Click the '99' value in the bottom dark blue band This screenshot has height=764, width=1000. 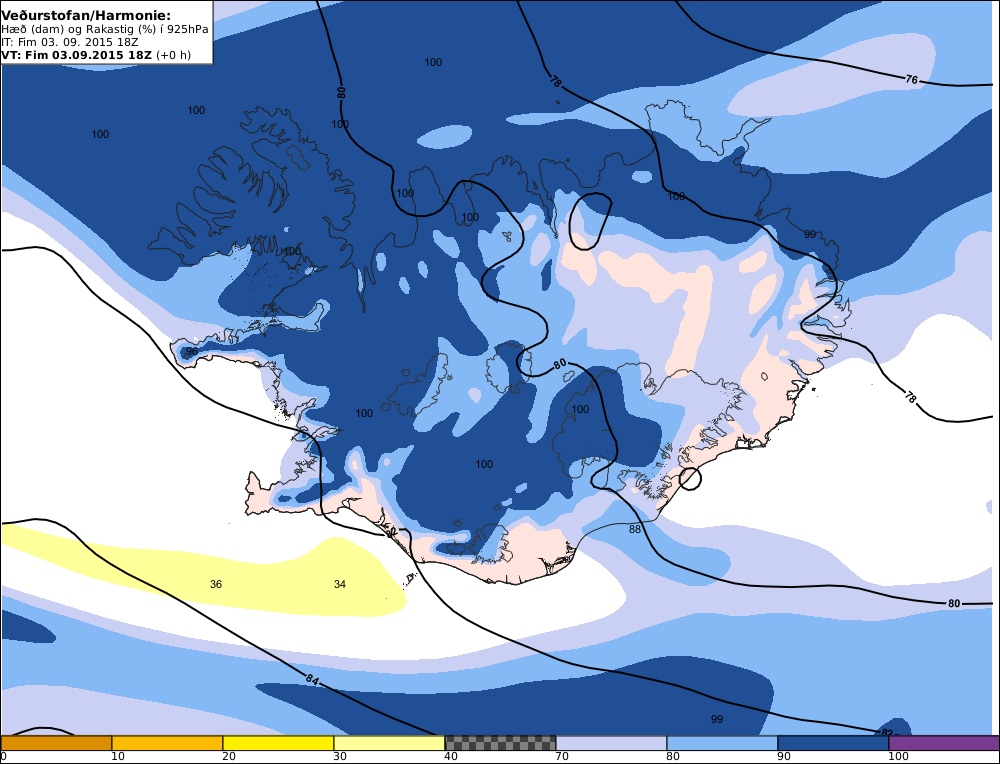point(717,719)
